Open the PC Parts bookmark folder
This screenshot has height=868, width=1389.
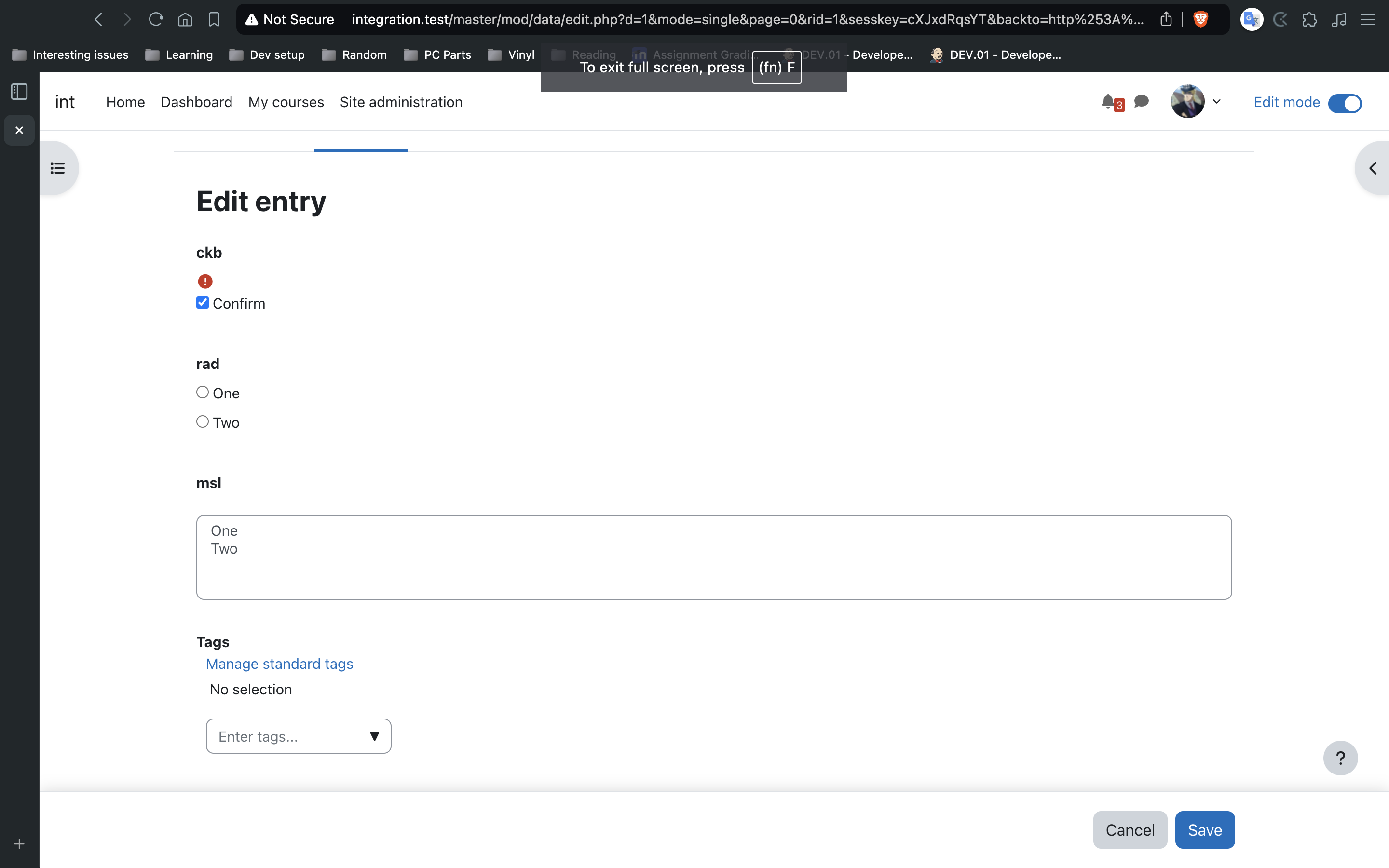pyautogui.click(x=437, y=54)
